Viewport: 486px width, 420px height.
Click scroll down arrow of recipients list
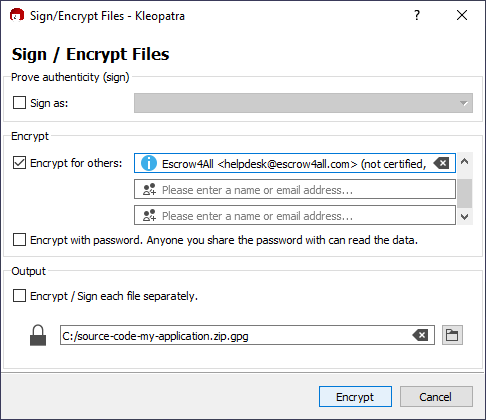(465, 217)
